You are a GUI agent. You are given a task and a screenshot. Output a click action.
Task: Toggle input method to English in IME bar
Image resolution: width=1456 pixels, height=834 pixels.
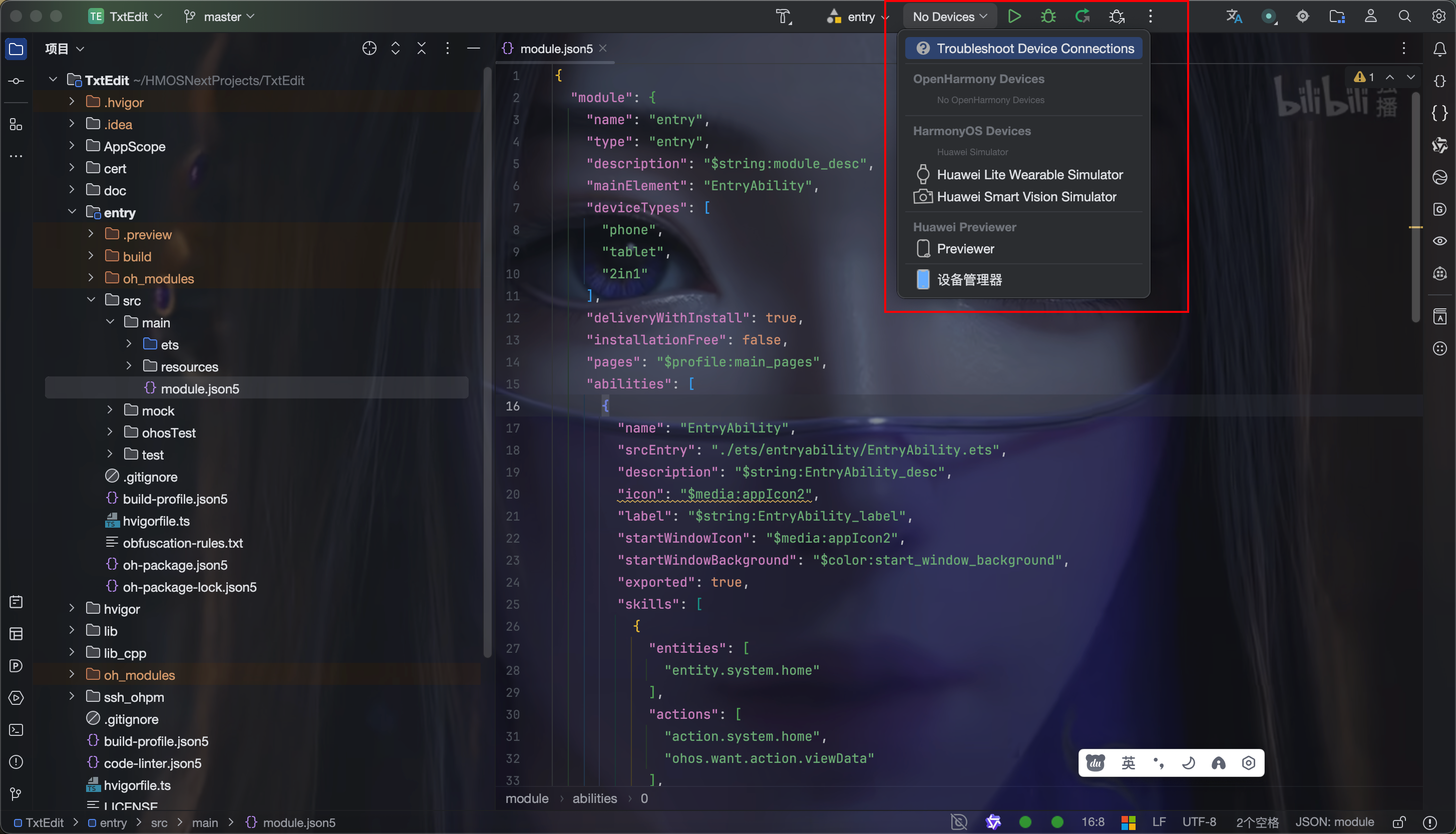1128,763
